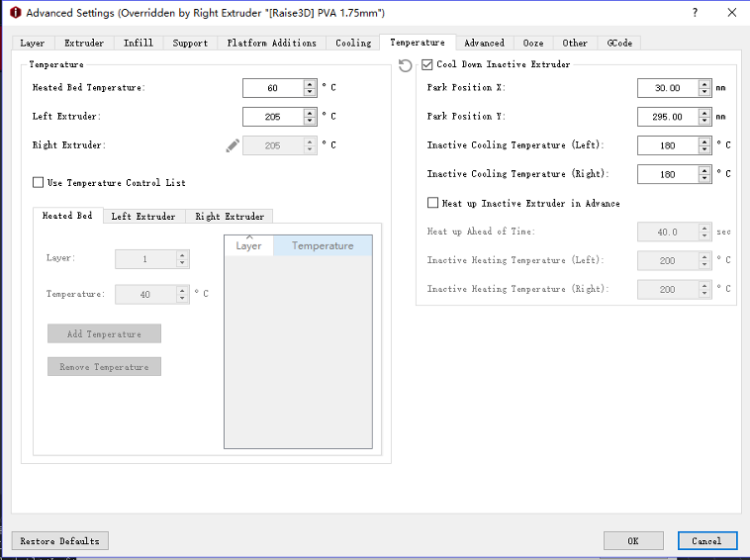Select the Left Extruder sub-tab
The width and height of the screenshot is (750, 560).
click(143, 217)
